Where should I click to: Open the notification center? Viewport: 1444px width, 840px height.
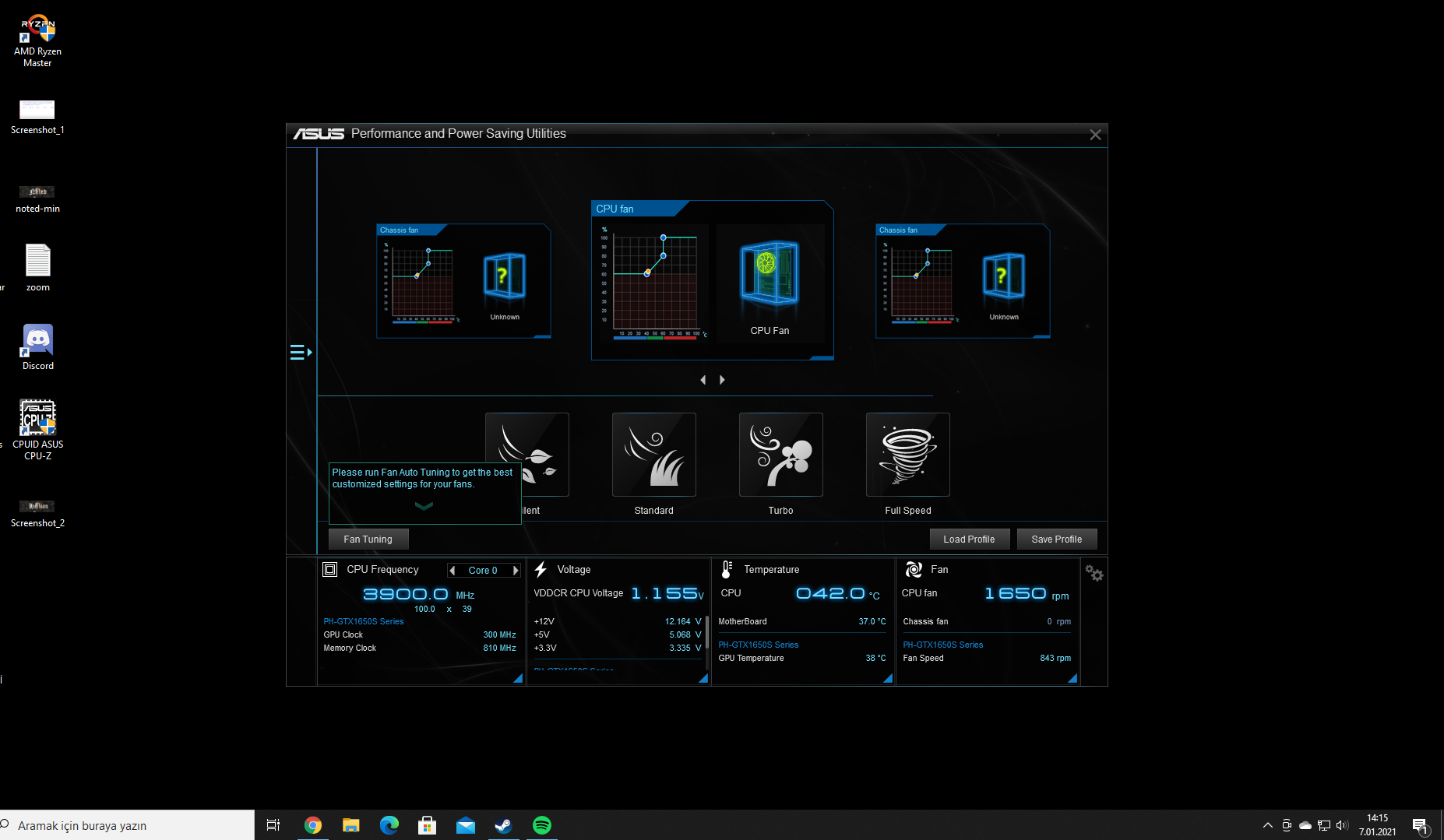point(1420,825)
